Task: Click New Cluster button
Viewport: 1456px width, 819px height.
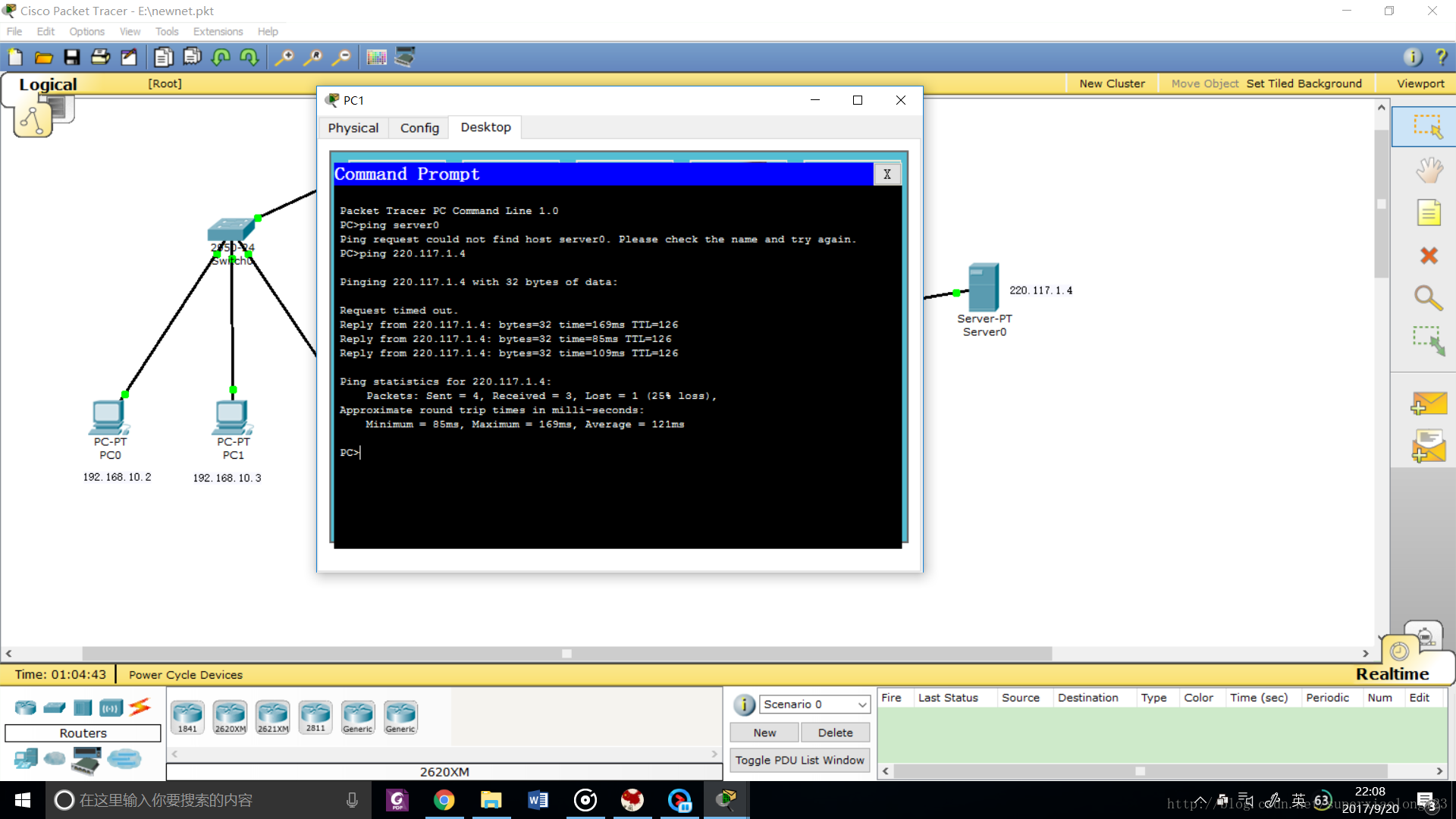Action: point(1112,83)
